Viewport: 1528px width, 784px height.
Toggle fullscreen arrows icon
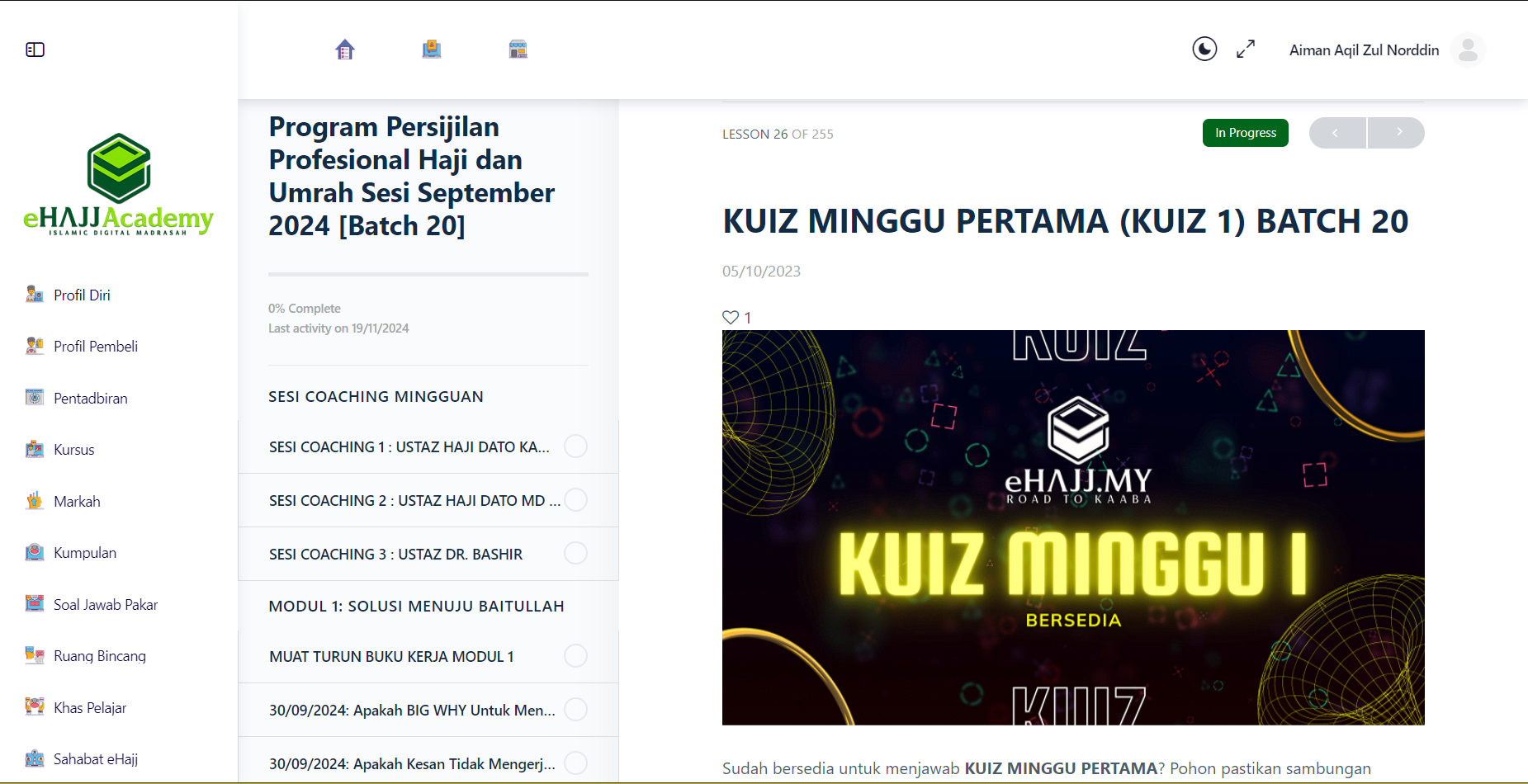coord(1246,50)
